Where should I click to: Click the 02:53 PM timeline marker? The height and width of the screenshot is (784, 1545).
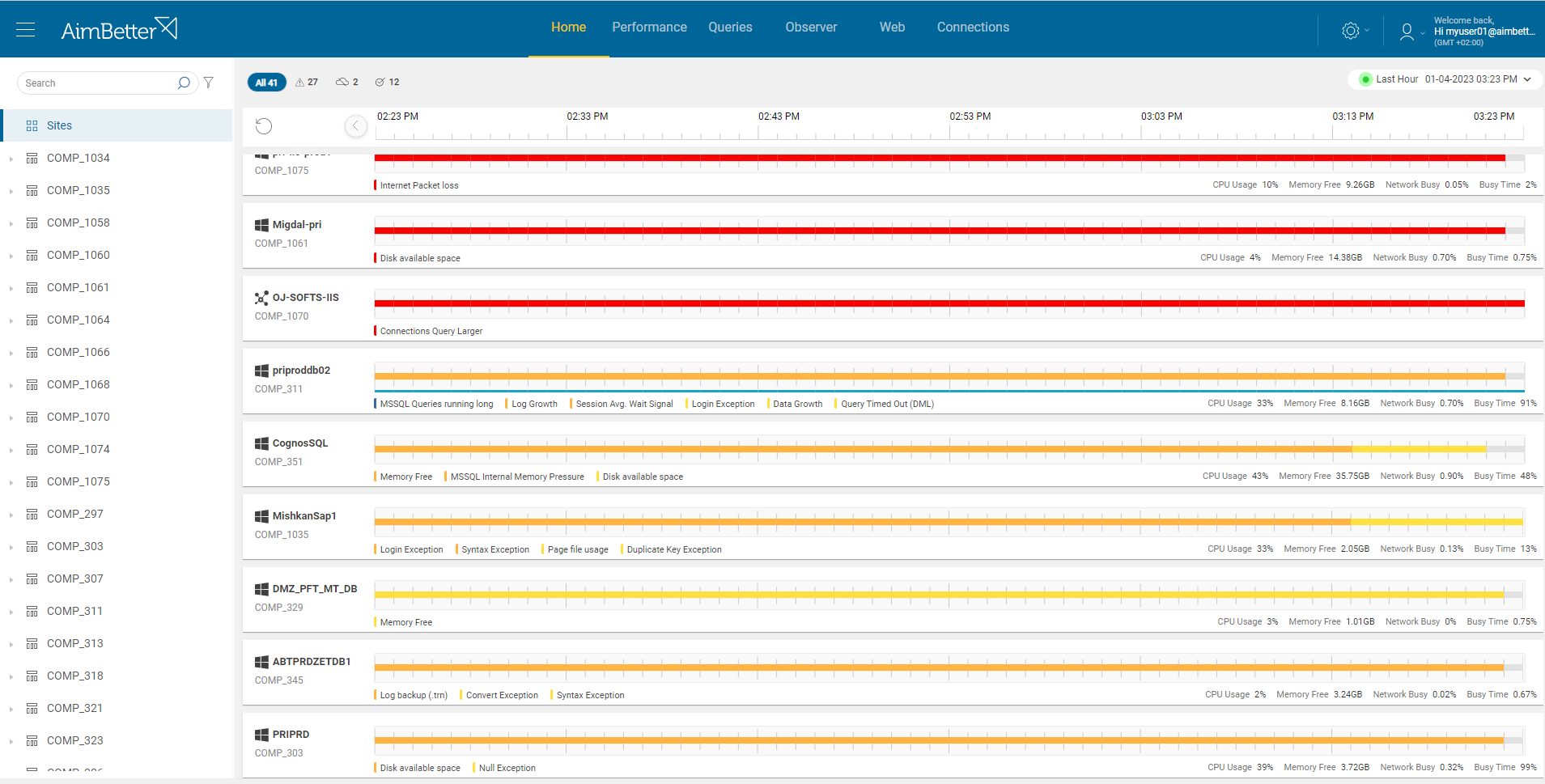(970, 117)
